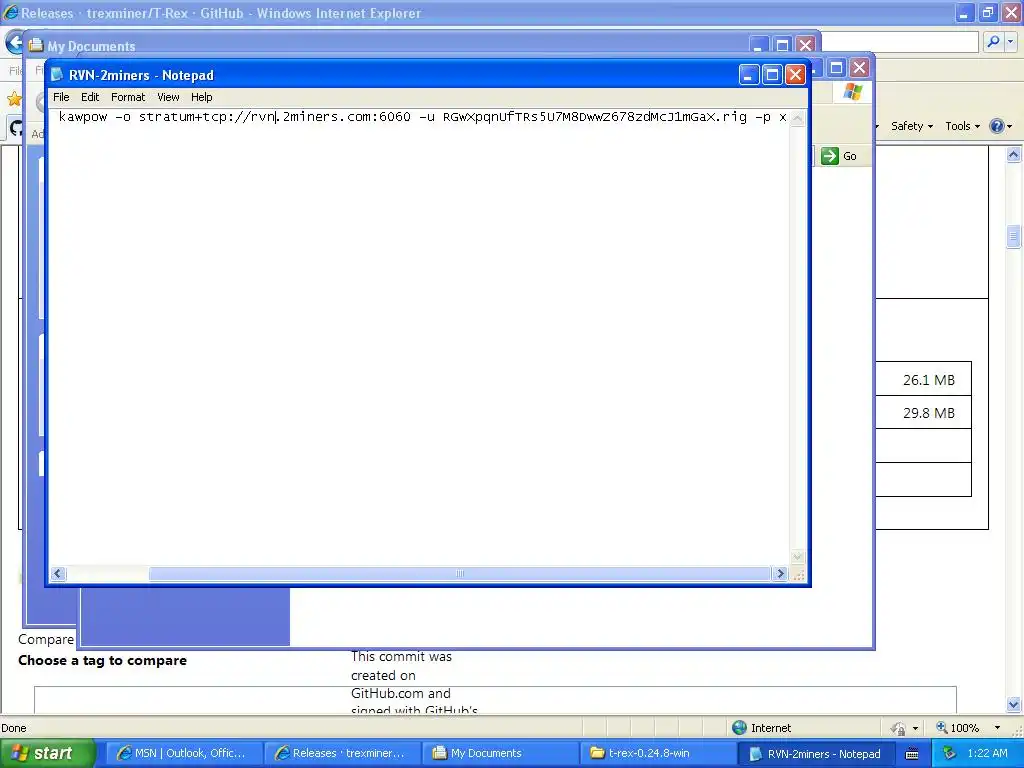This screenshot has width=1024, height=768.
Task: Click My Documents folder title icon
Action: click(36, 46)
